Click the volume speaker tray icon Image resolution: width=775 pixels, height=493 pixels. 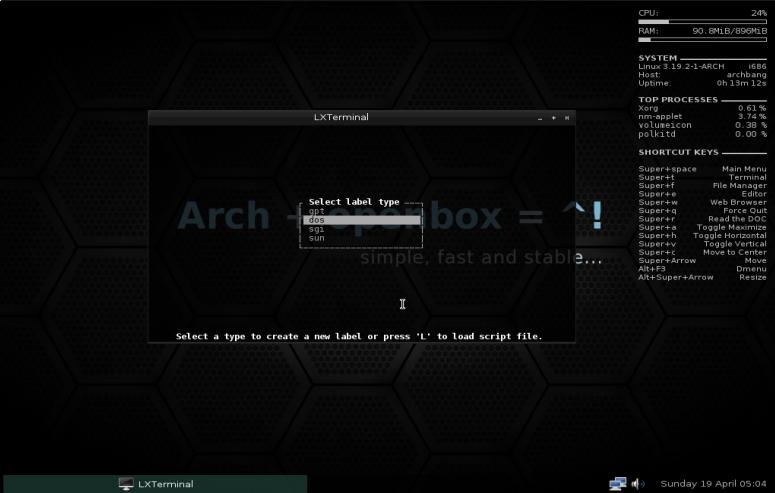(x=638, y=484)
